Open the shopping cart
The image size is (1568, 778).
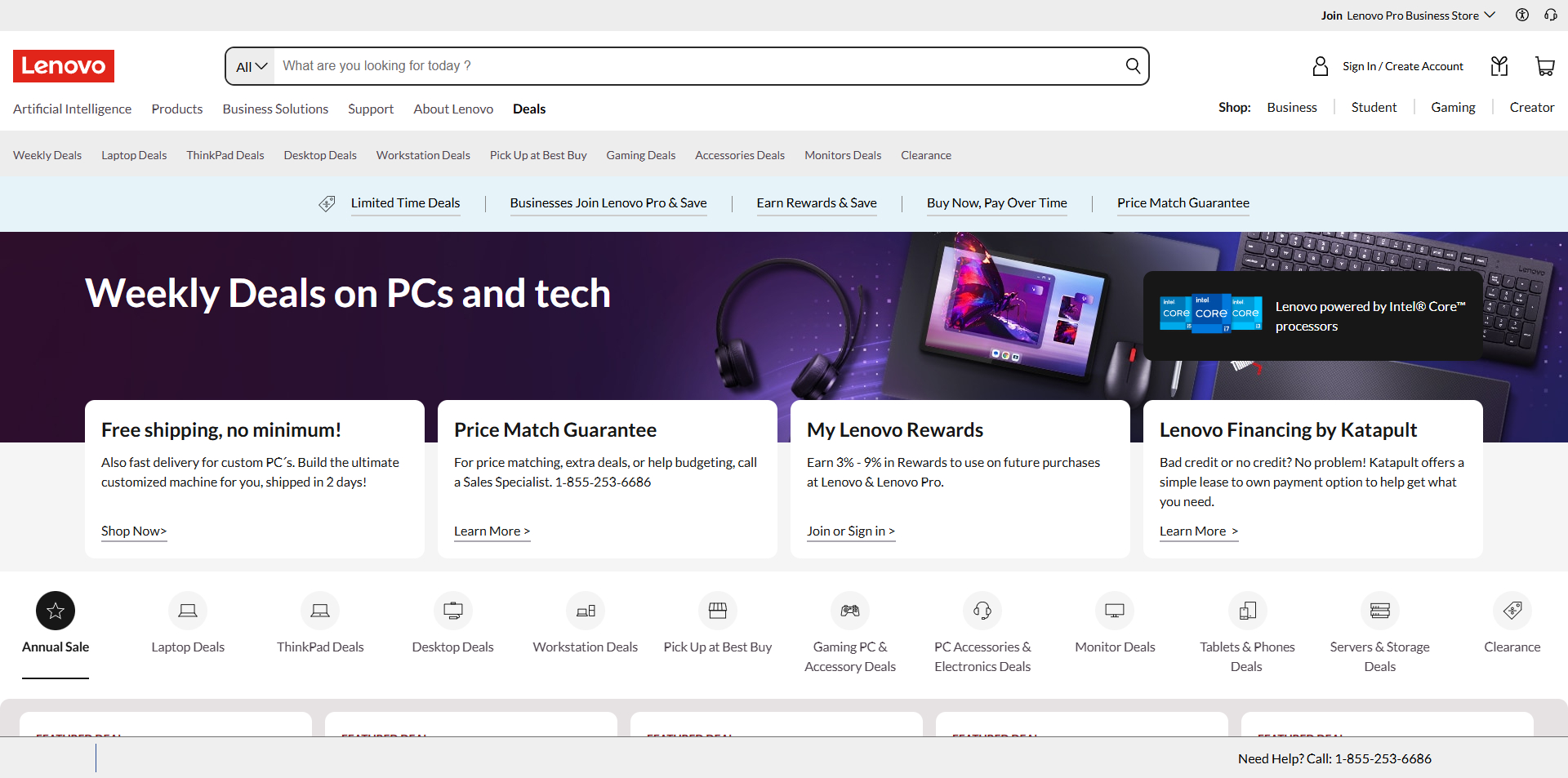pos(1544,66)
